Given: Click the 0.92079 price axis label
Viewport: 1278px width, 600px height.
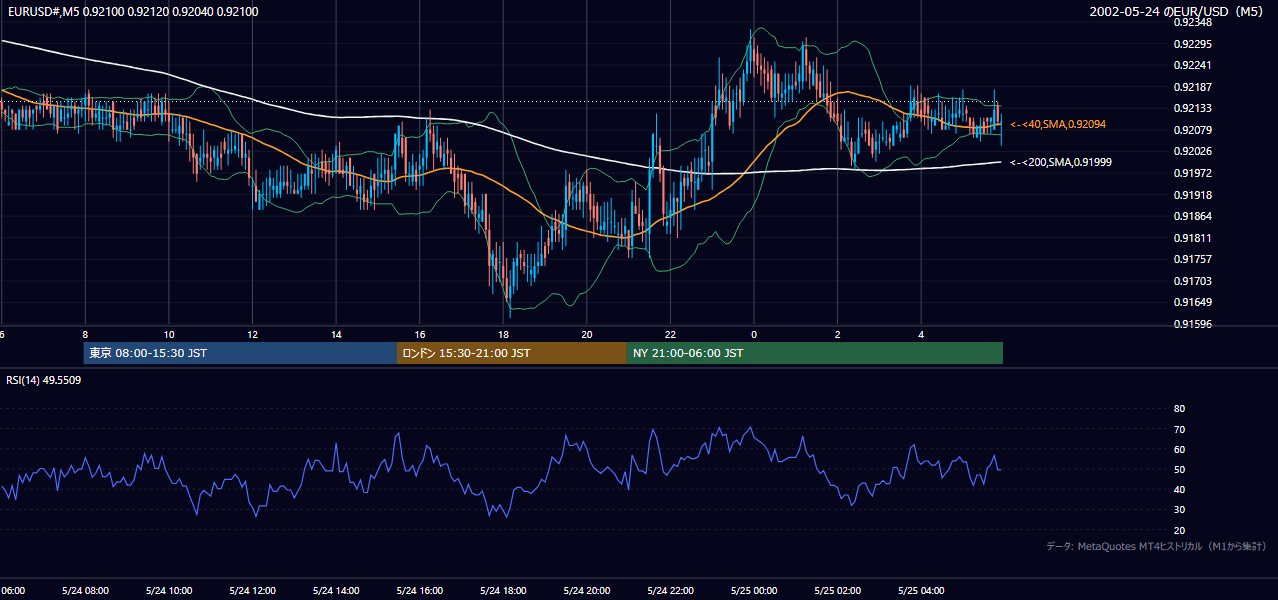Looking at the screenshot, I should pos(1194,130).
